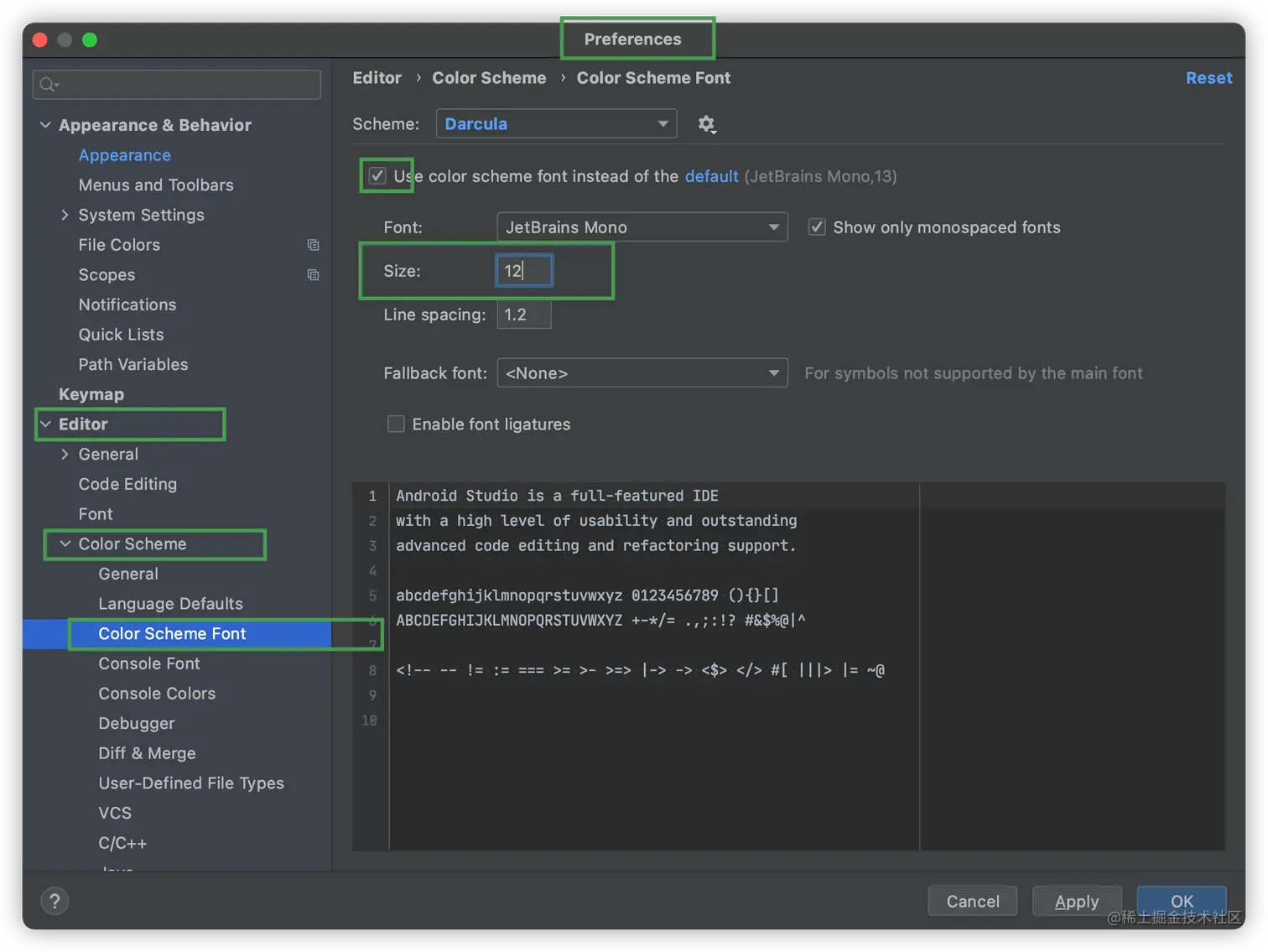Image resolution: width=1268 pixels, height=952 pixels.
Task: Select Keymap in the tree
Action: (91, 394)
